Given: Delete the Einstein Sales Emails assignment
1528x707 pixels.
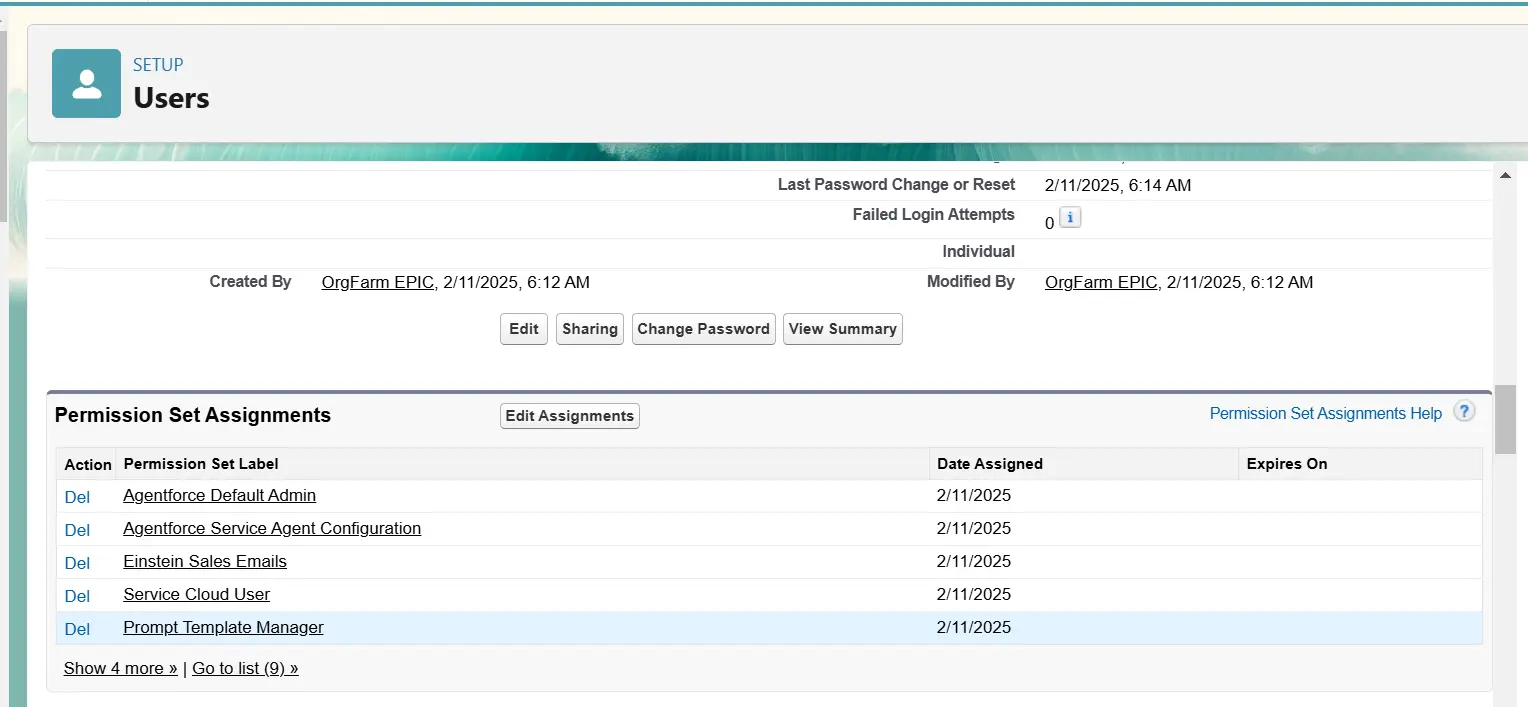Looking at the screenshot, I should point(77,563).
